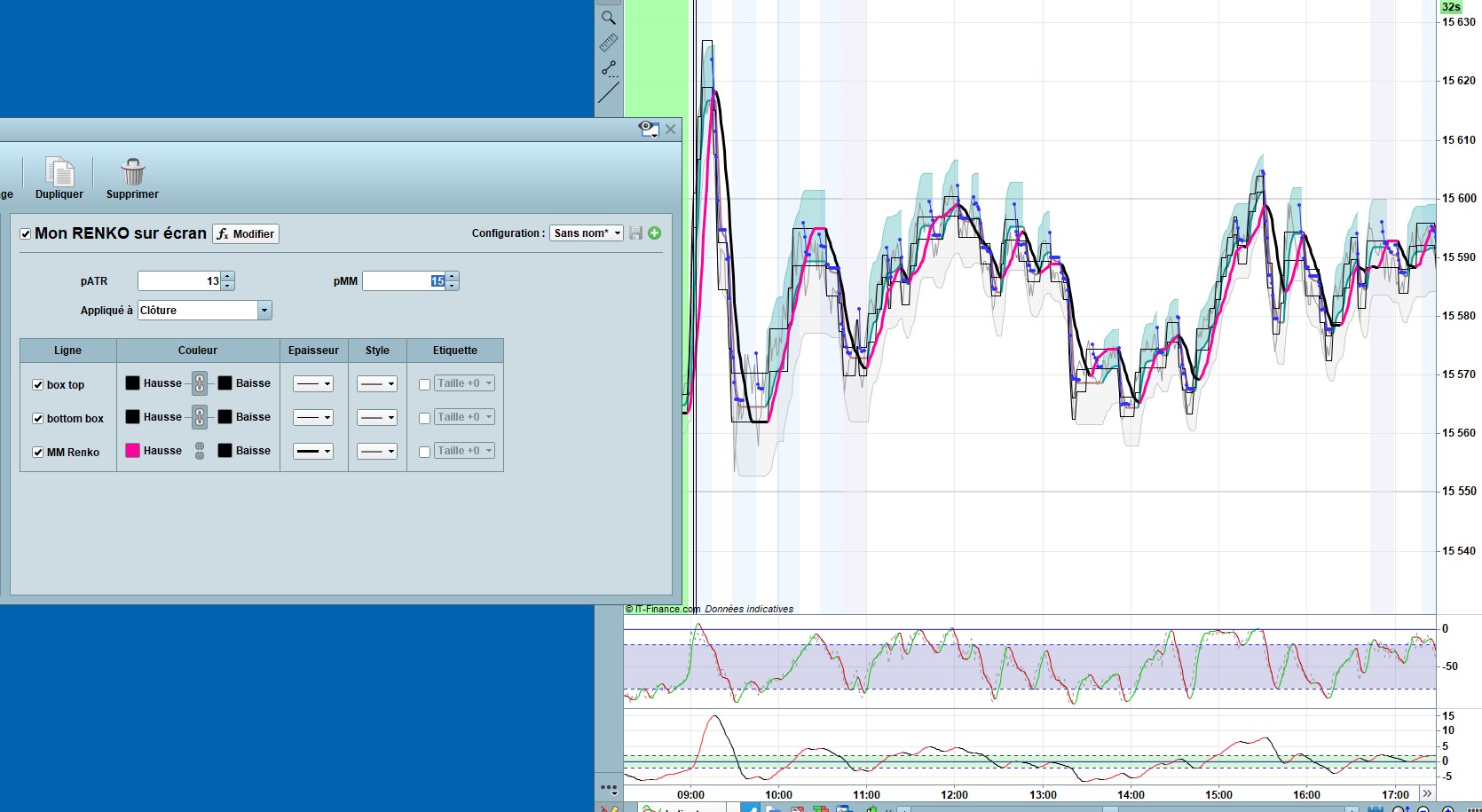1482x812 pixels.
Task: Select the magnifier zoom tool
Action: 608,18
